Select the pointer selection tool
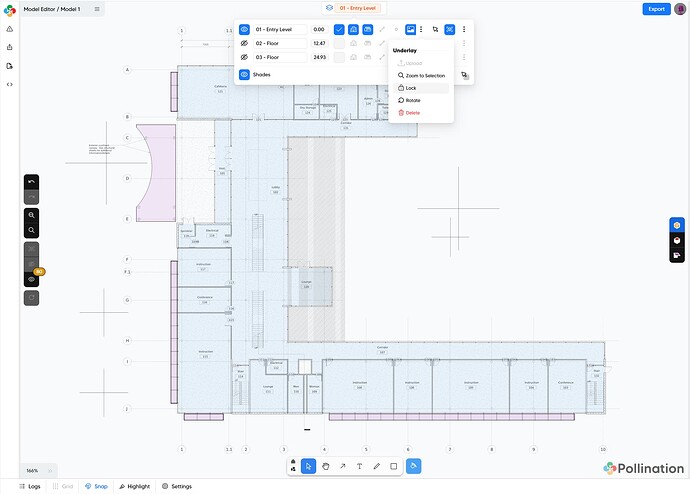 click(309, 466)
